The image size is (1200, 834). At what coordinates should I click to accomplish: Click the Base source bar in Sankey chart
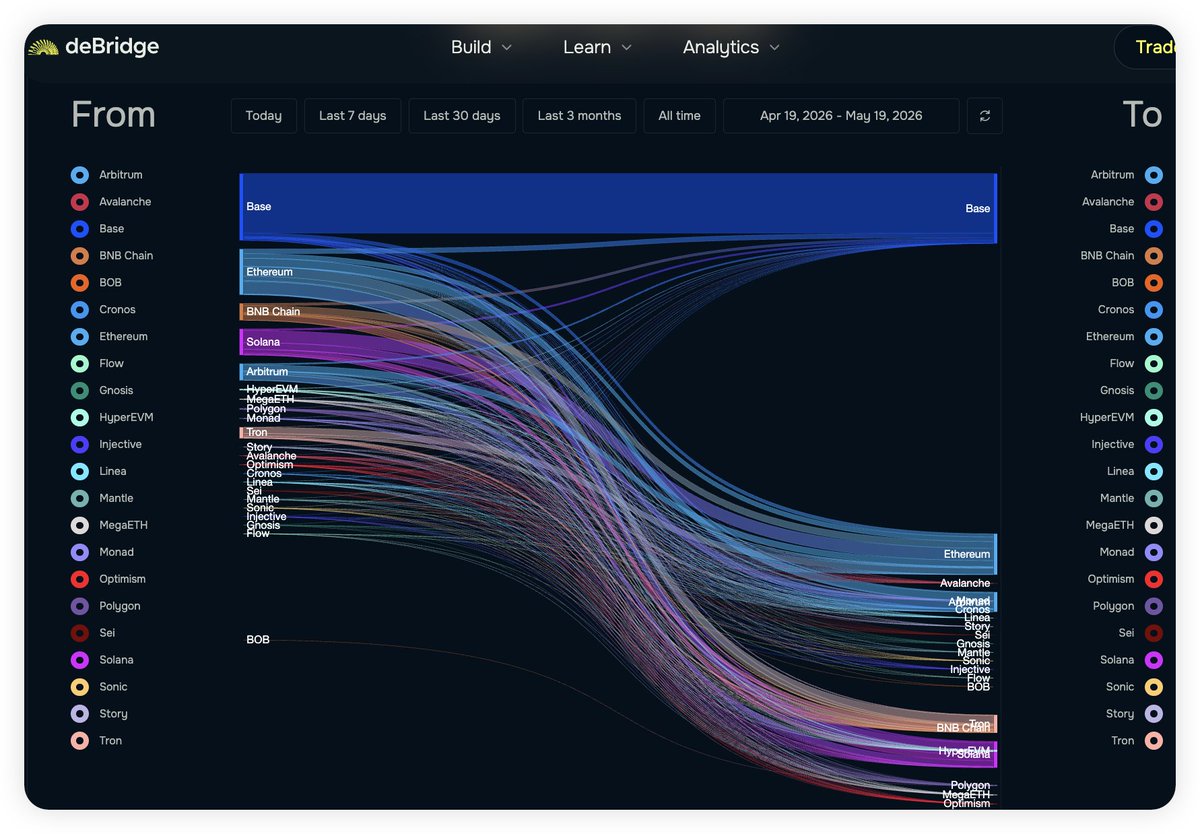click(243, 207)
